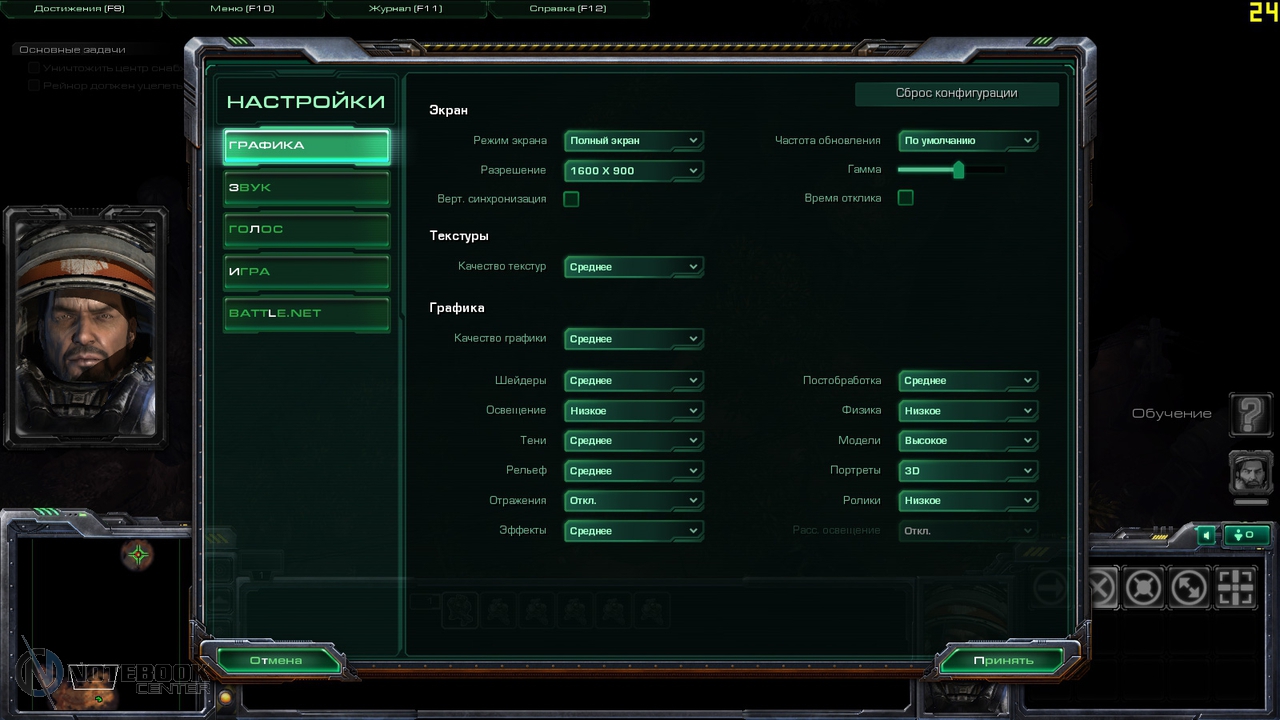Open the Разрешение dropdown

click(x=633, y=171)
